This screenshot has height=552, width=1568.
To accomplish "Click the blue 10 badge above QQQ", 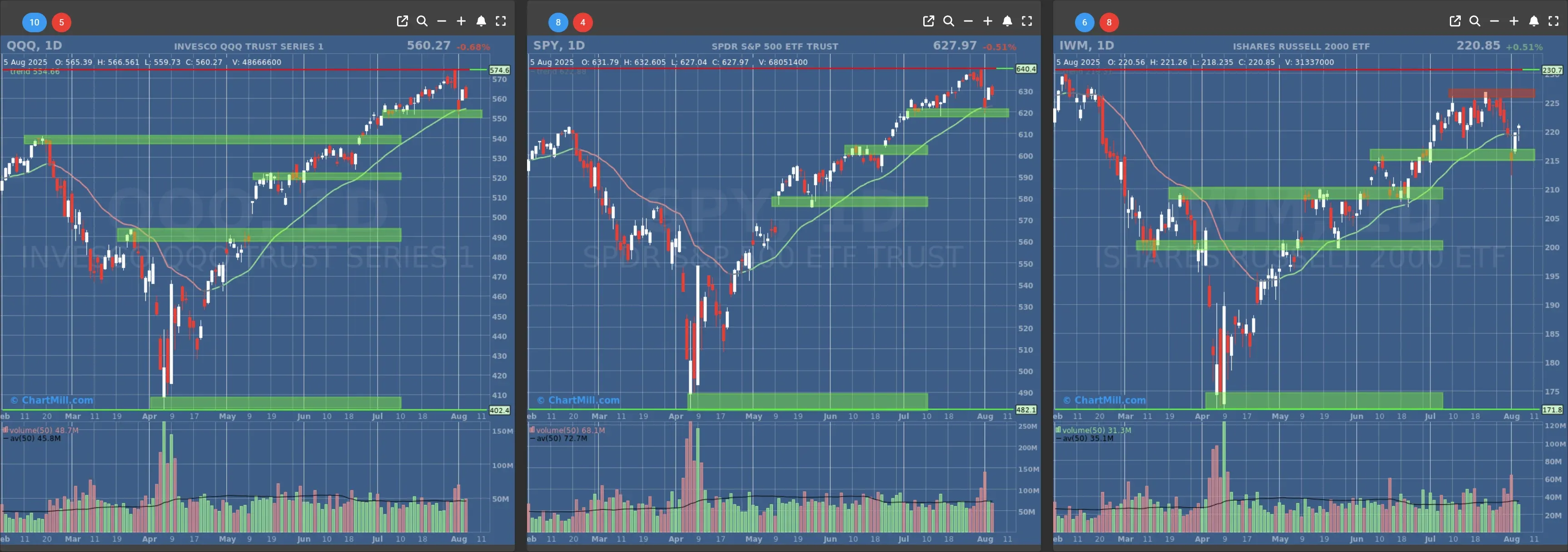I will pyautogui.click(x=34, y=23).
